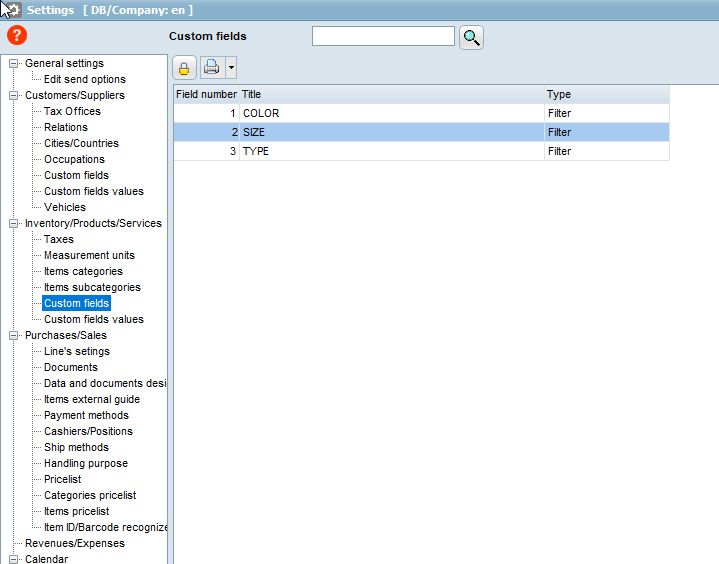Click field number 1 cell
This screenshot has height=564, width=719.
206,113
